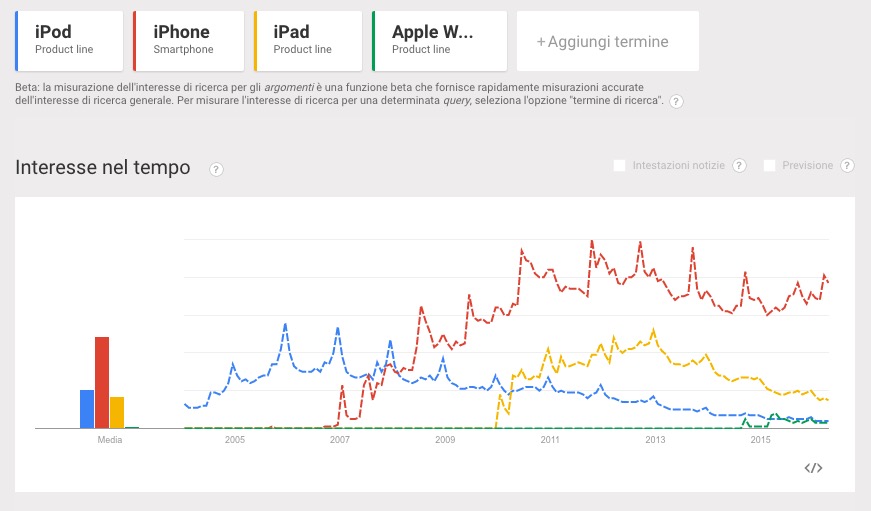
Task: Click the 2015 timeline year label
Action: 760,440
